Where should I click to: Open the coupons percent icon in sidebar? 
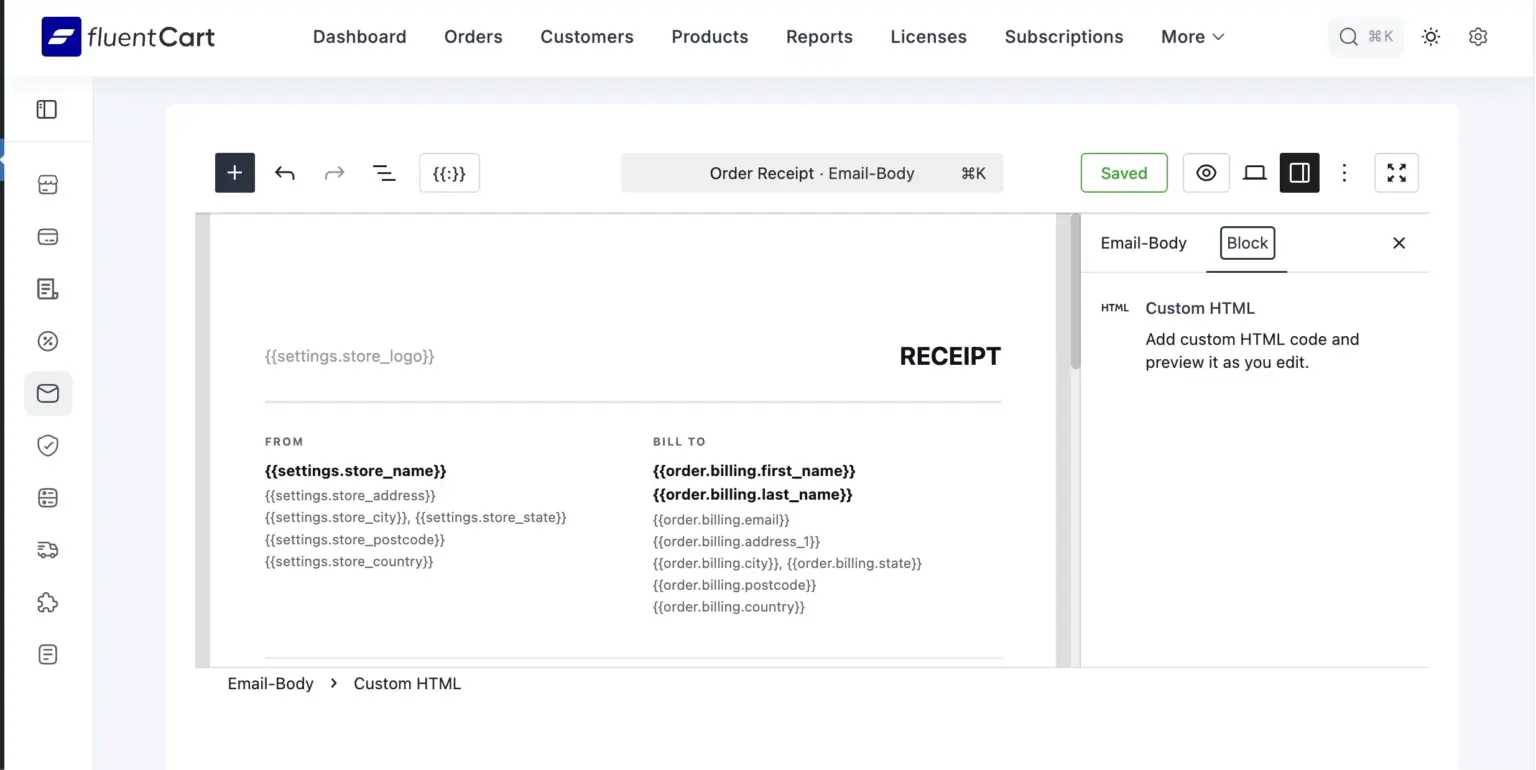(47, 341)
